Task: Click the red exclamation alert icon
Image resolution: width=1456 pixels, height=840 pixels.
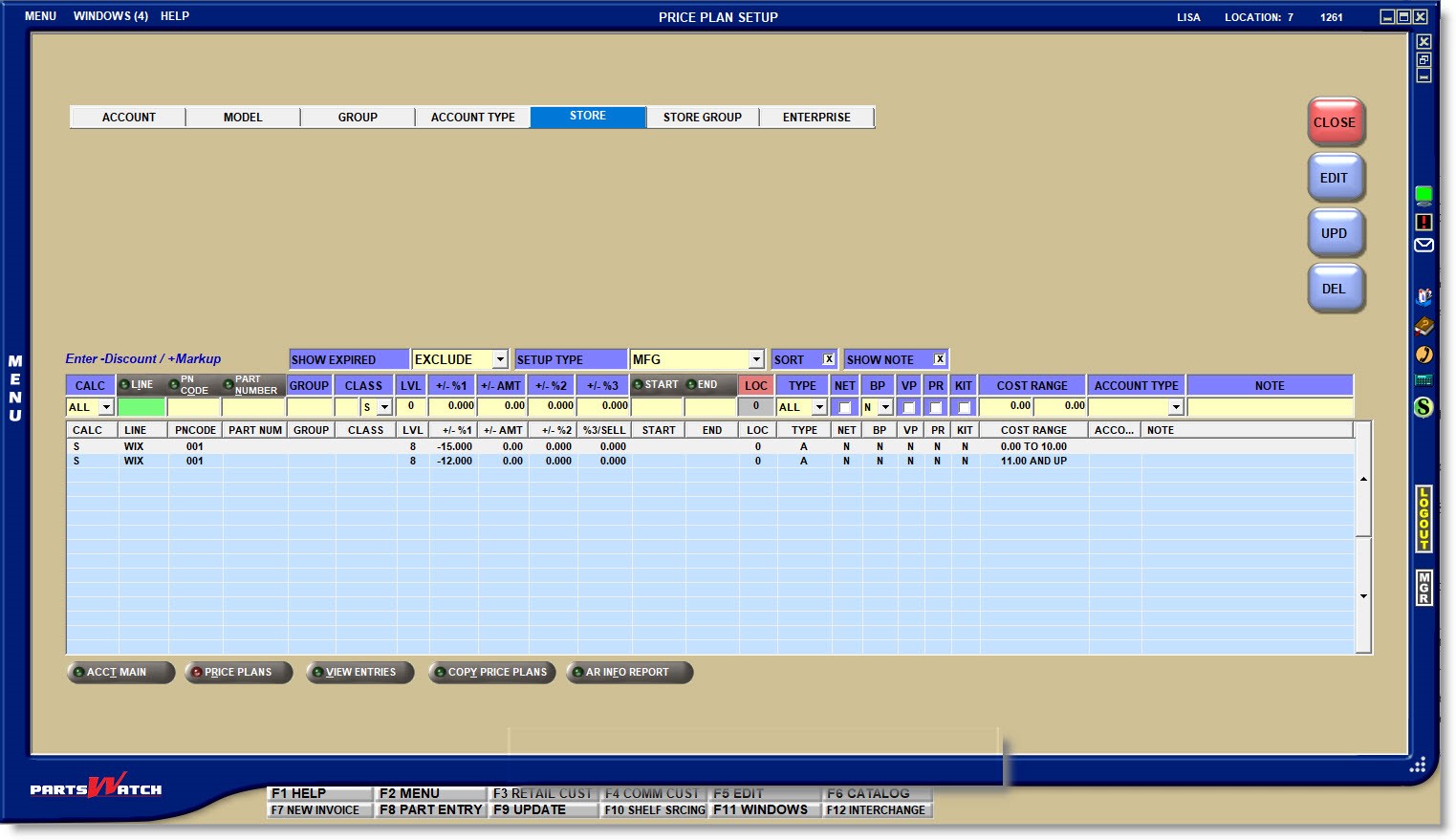Action: (x=1423, y=222)
